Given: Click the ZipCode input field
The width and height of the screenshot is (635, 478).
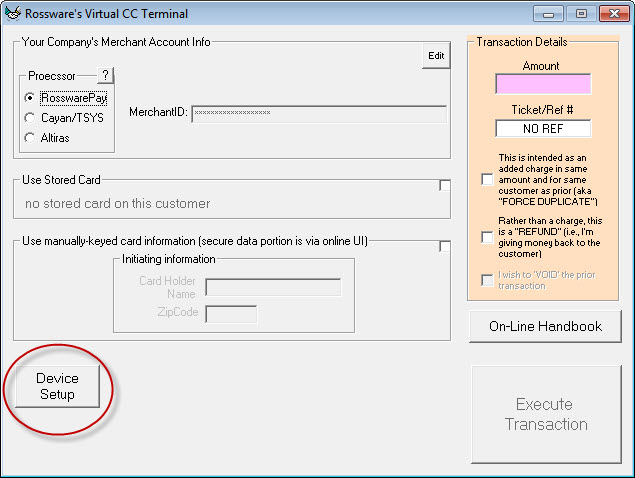Looking at the screenshot, I should pyautogui.click(x=231, y=314).
